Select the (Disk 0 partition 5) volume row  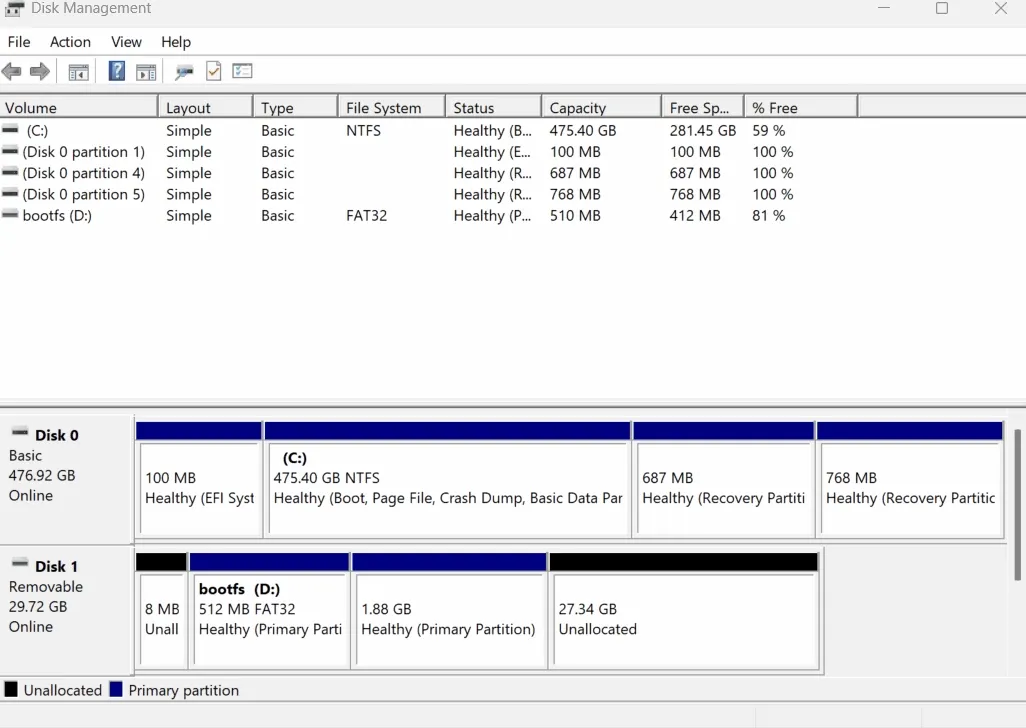tap(429, 194)
